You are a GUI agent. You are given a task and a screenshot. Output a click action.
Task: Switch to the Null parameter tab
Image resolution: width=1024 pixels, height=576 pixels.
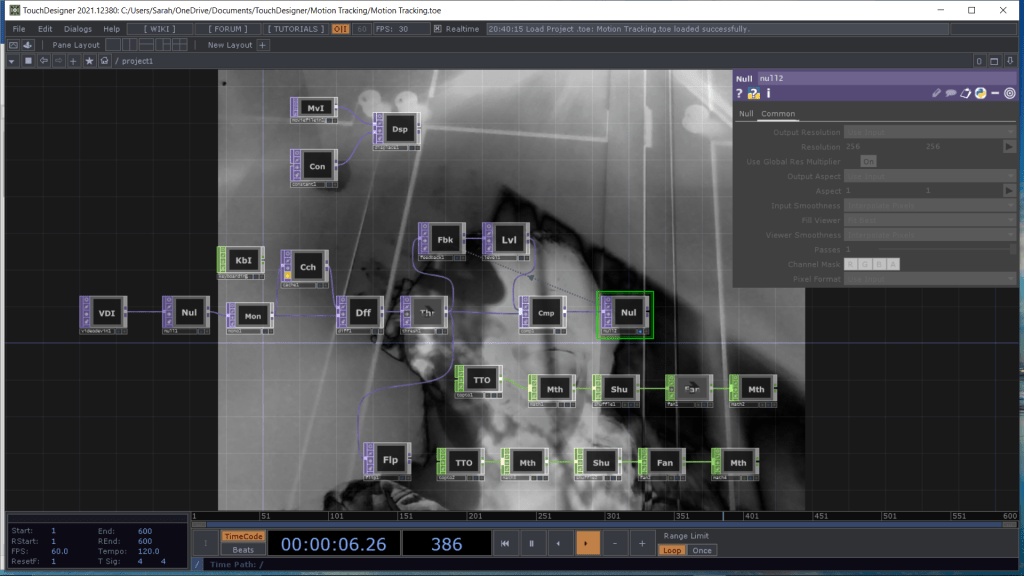click(x=745, y=114)
